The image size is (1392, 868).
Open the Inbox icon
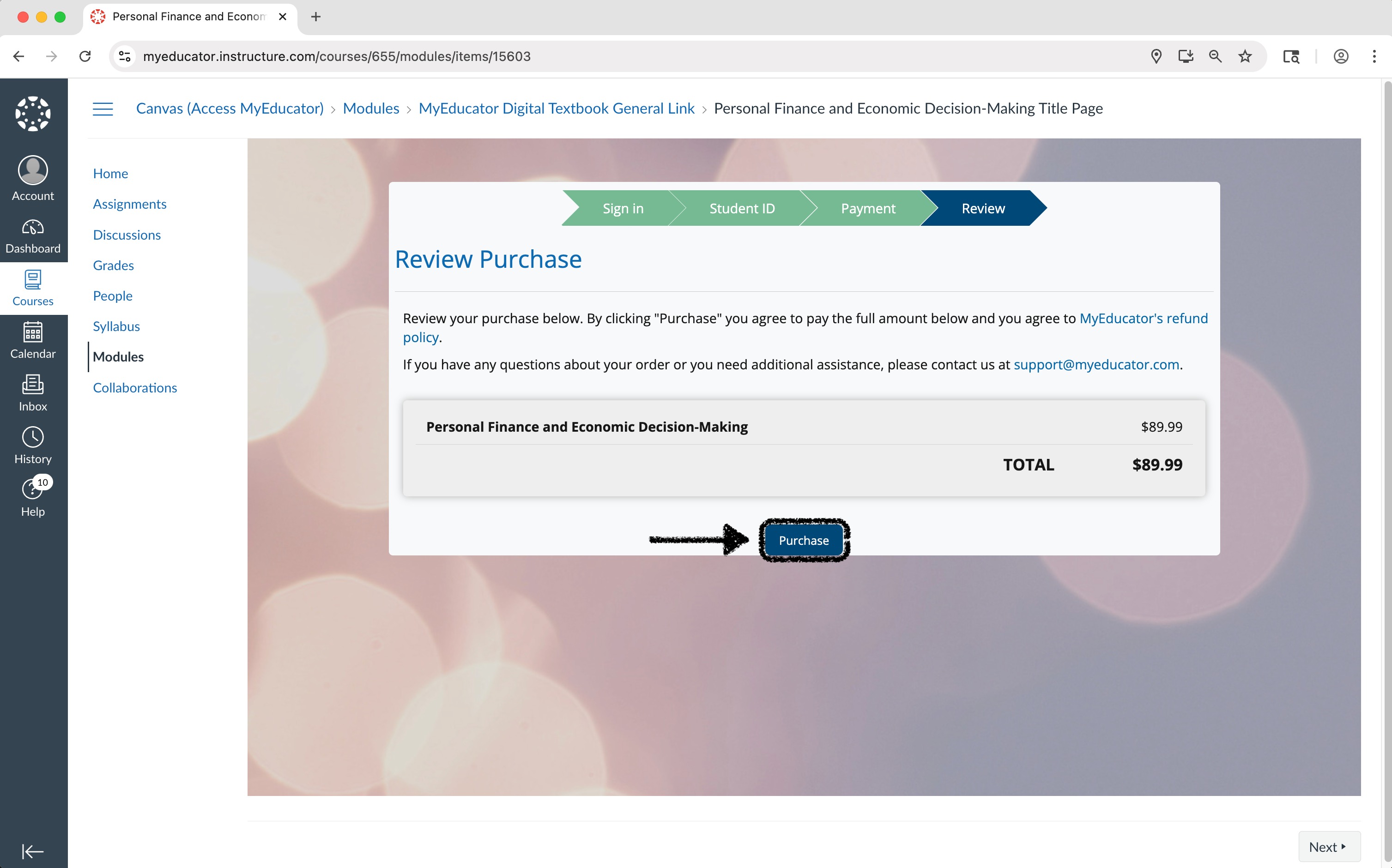point(33,385)
